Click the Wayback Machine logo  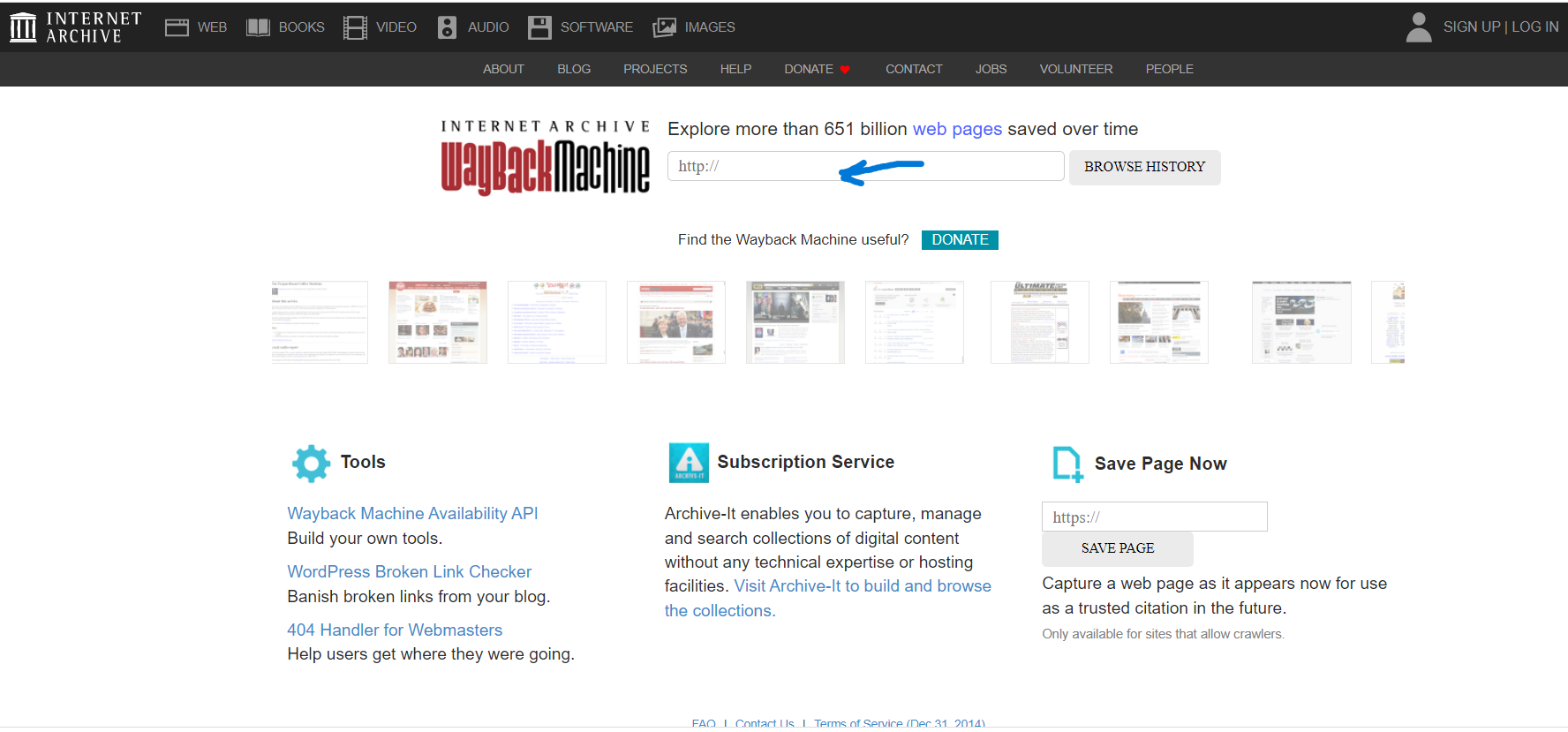point(545,158)
